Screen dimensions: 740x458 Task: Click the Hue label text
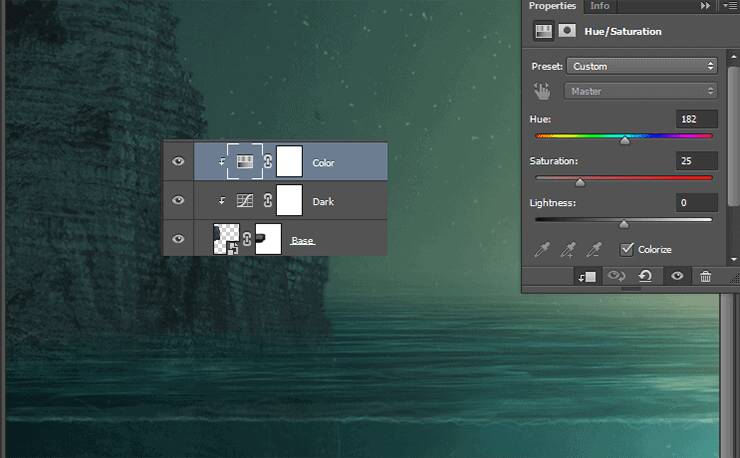(540, 119)
